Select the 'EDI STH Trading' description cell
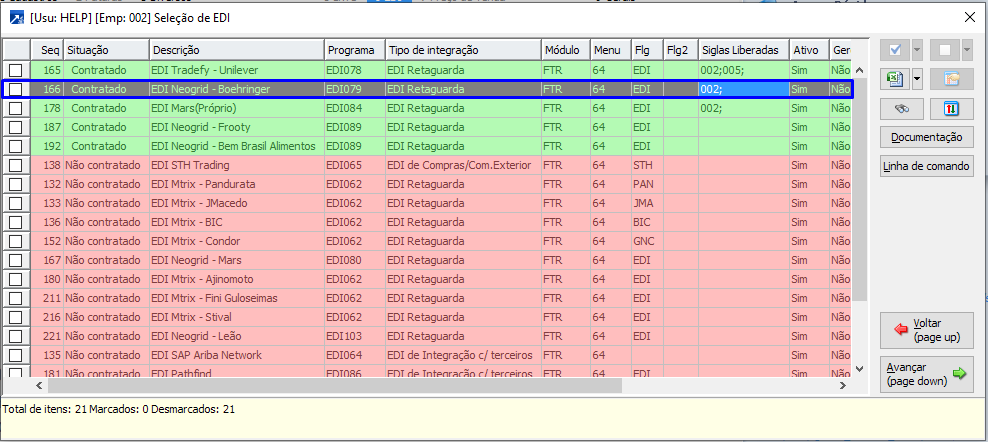Image resolution: width=988 pixels, height=442 pixels. pyautogui.click(x=237, y=165)
